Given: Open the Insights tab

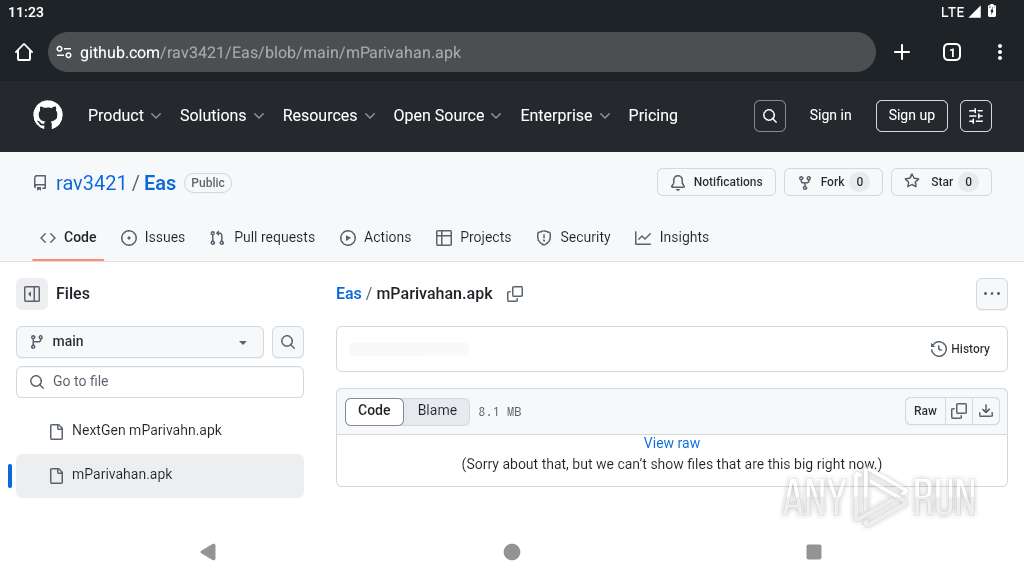Looking at the screenshot, I should click(x=672, y=238).
